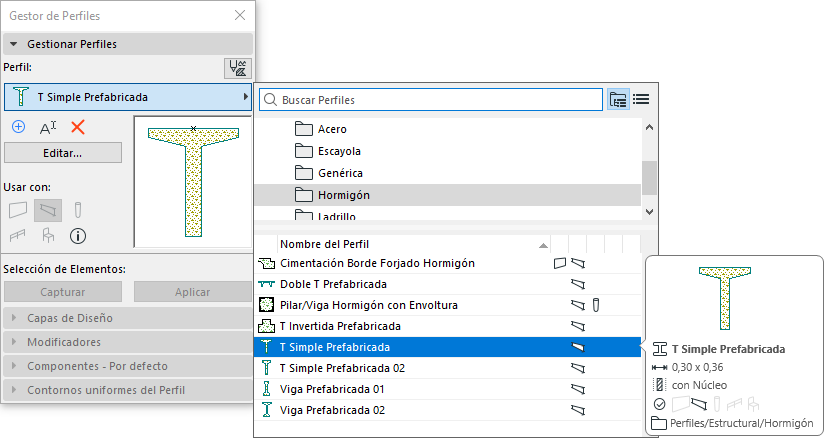
Task: Select the Genérica folder
Action: tap(447, 173)
